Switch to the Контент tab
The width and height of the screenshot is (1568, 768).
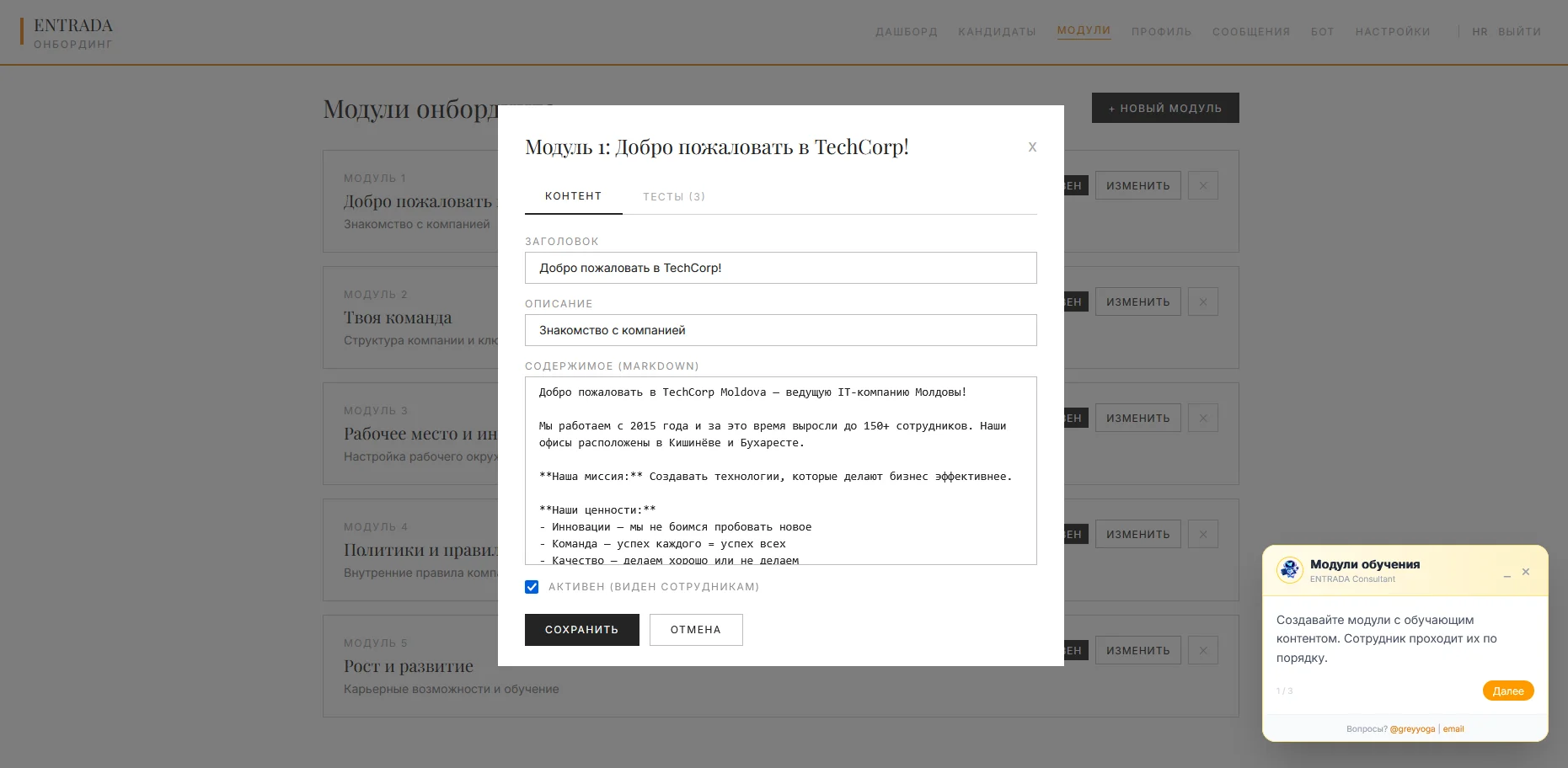pyautogui.click(x=574, y=196)
